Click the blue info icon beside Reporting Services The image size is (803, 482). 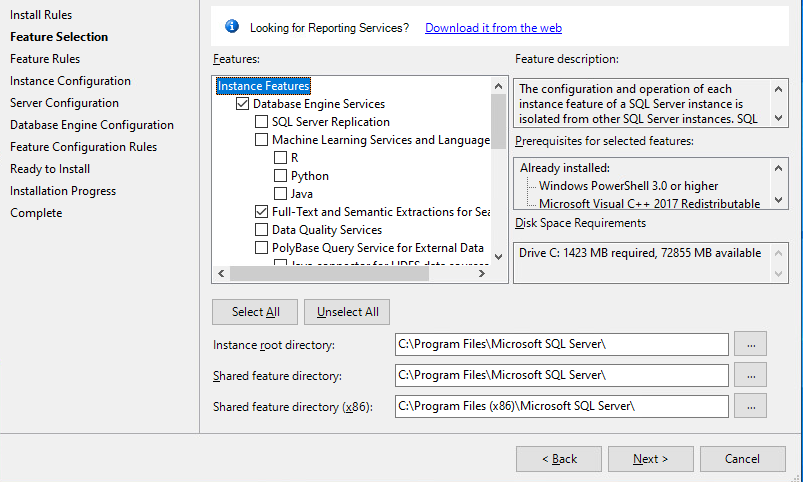pos(231,26)
